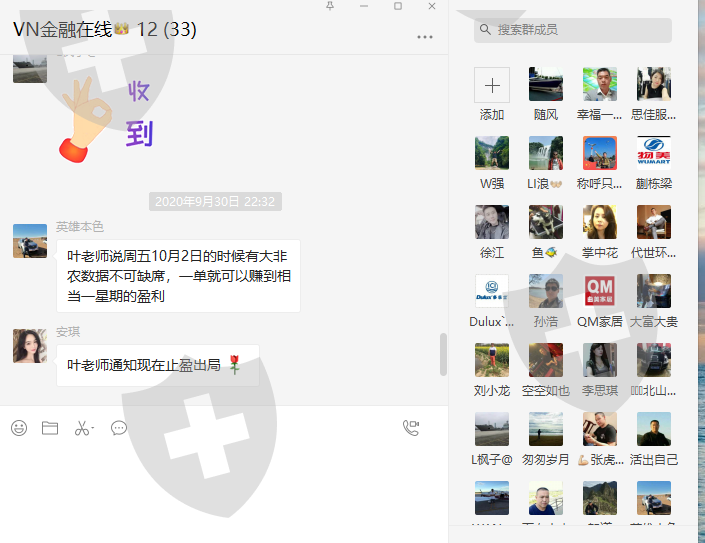Screen dimensions: 705x543
Task: Select the screenshot scissors tool
Action: [84, 428]
